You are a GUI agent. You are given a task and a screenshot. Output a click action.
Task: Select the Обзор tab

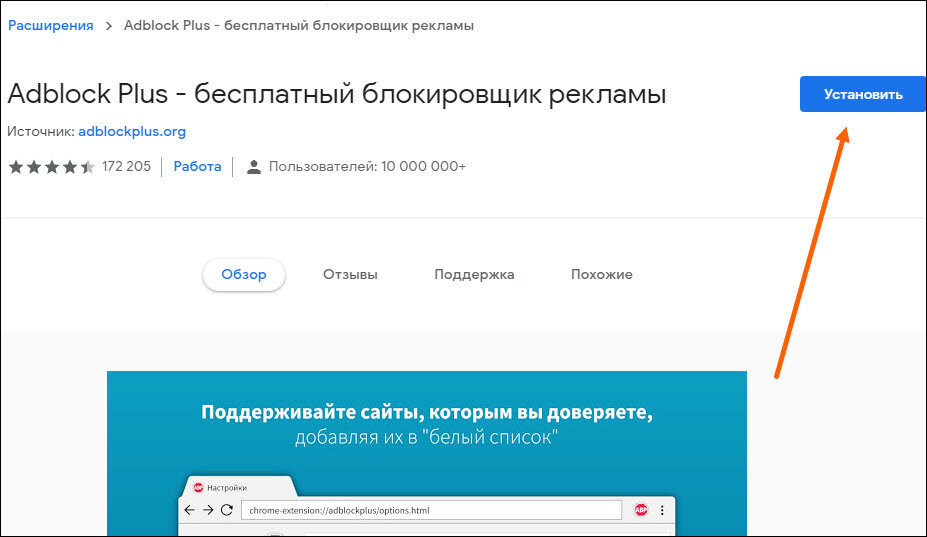coord(244,274)
